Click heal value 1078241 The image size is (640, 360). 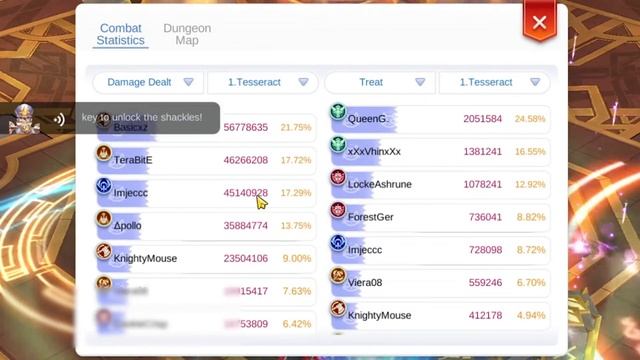483,184
